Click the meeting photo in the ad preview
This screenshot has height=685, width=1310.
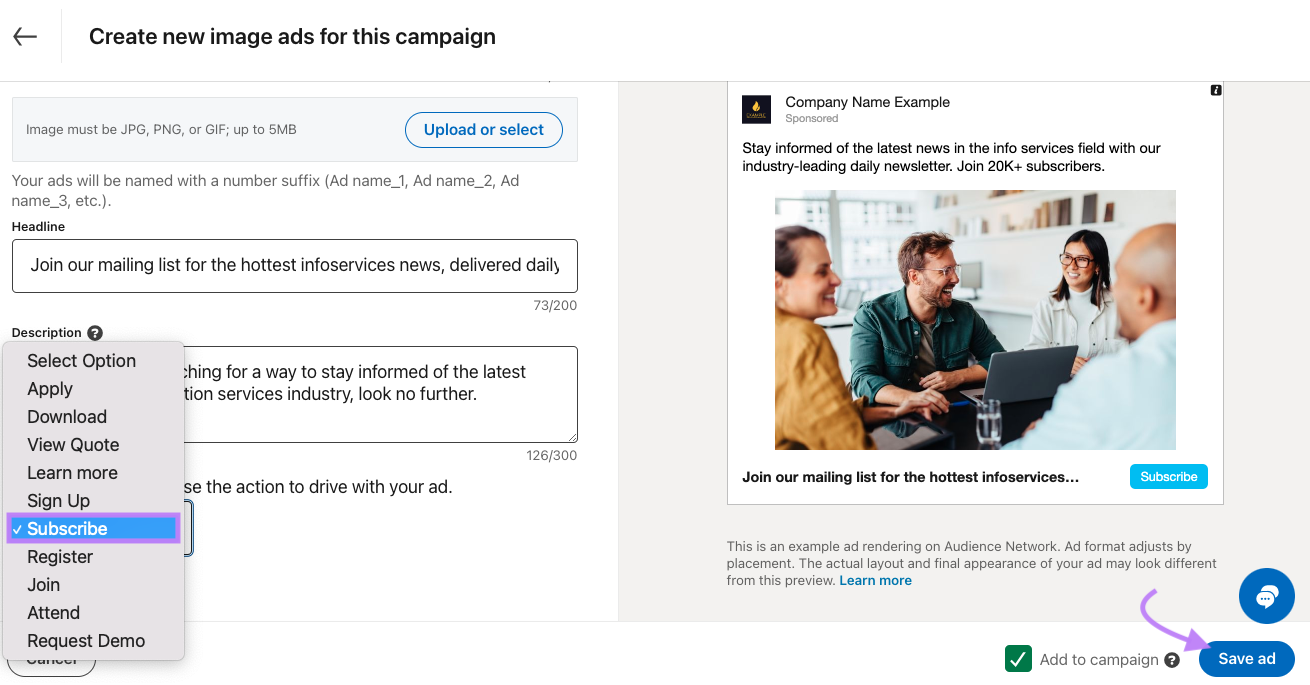click(974, 319)
